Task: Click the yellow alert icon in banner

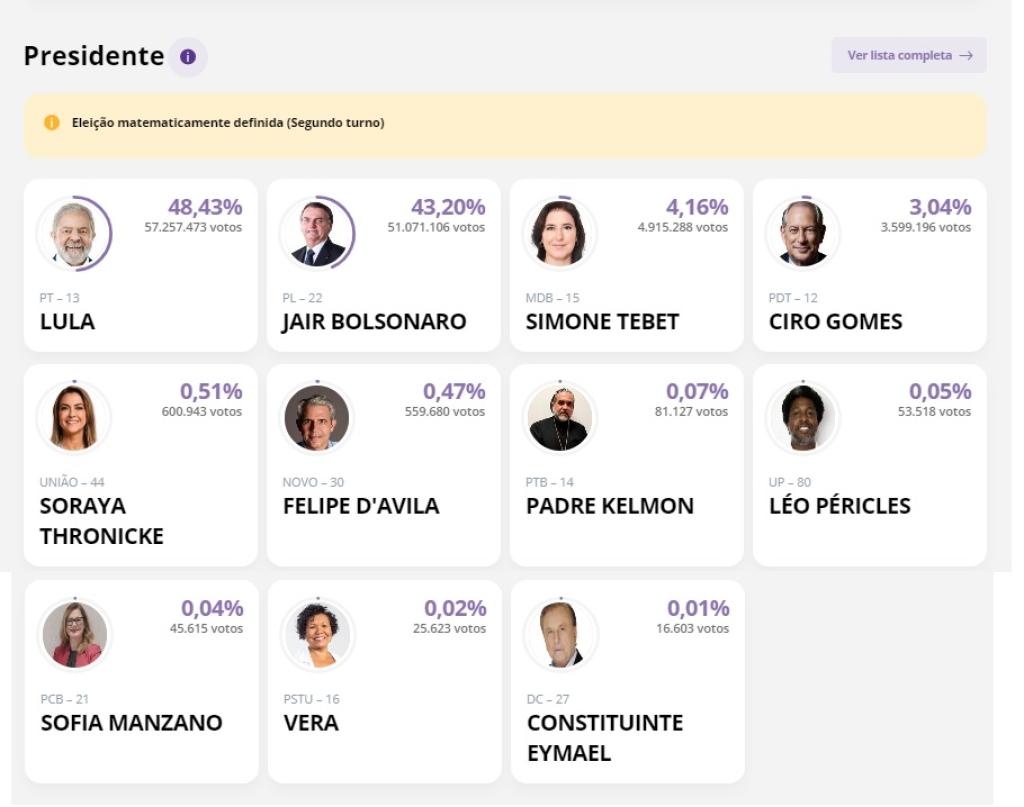Action: [52, 123]
